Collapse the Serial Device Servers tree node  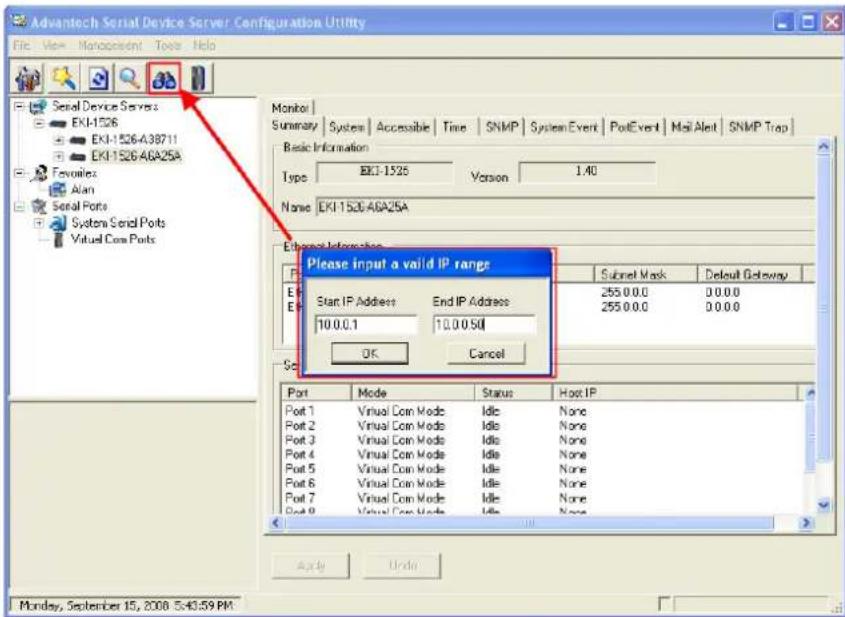point(19,107)
